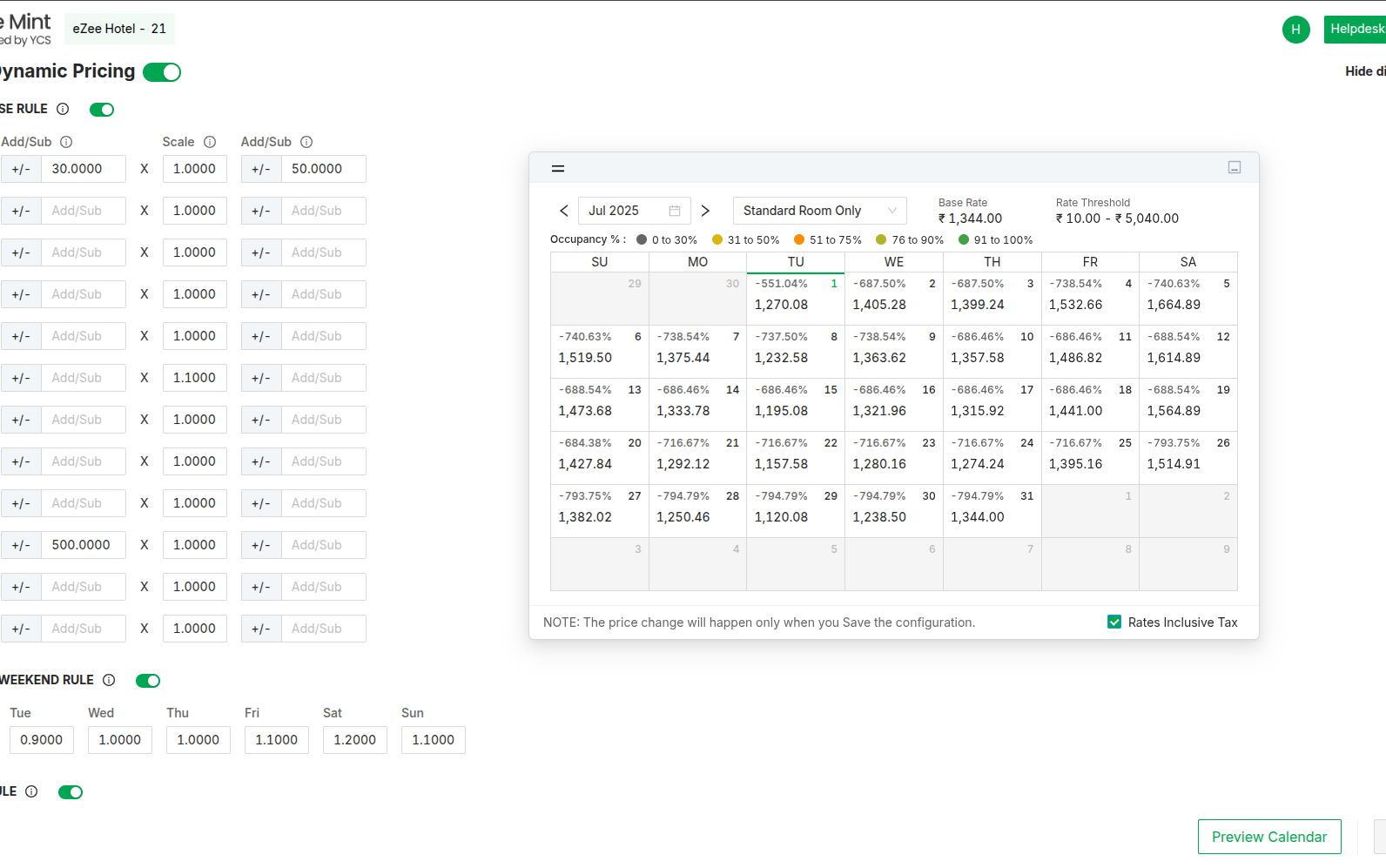Open the calendar picker icon for Jul 2025
Image resolution: width=1386 pixels, height=868 pixels.
tap(675, 211)
